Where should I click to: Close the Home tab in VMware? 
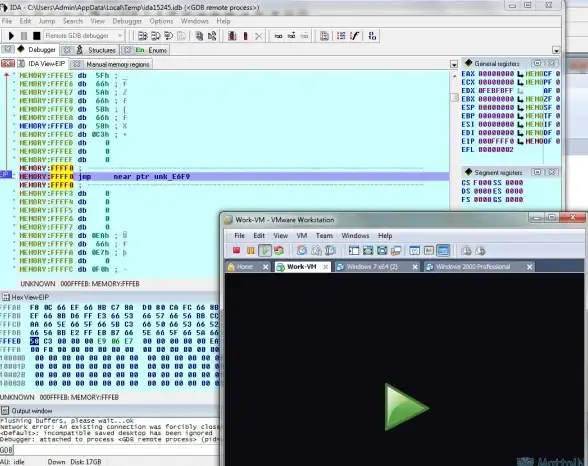[265, 267]
